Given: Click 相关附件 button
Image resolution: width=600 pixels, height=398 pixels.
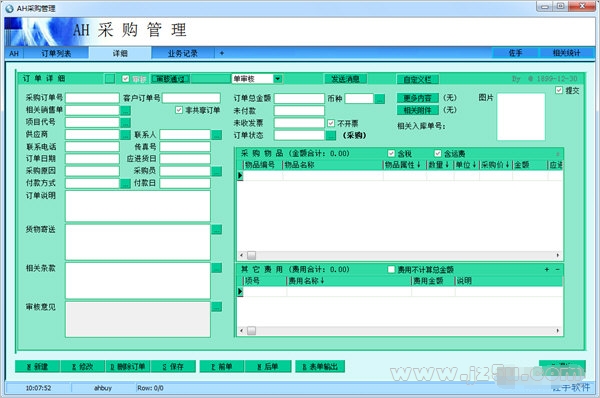Looking at the screenshot, I should pyautogui.click(x=417, y=110).
